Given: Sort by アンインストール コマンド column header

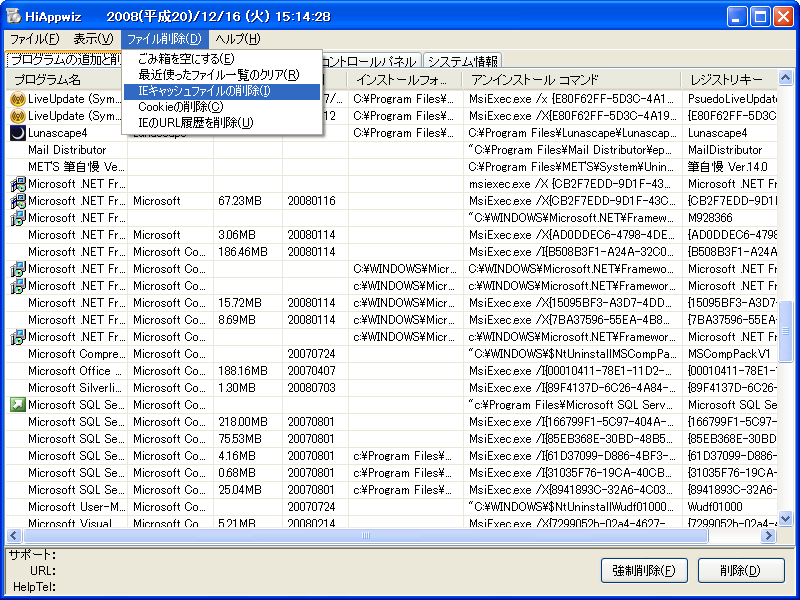Looking at the screenshot, I should click(x=572, y=80).
